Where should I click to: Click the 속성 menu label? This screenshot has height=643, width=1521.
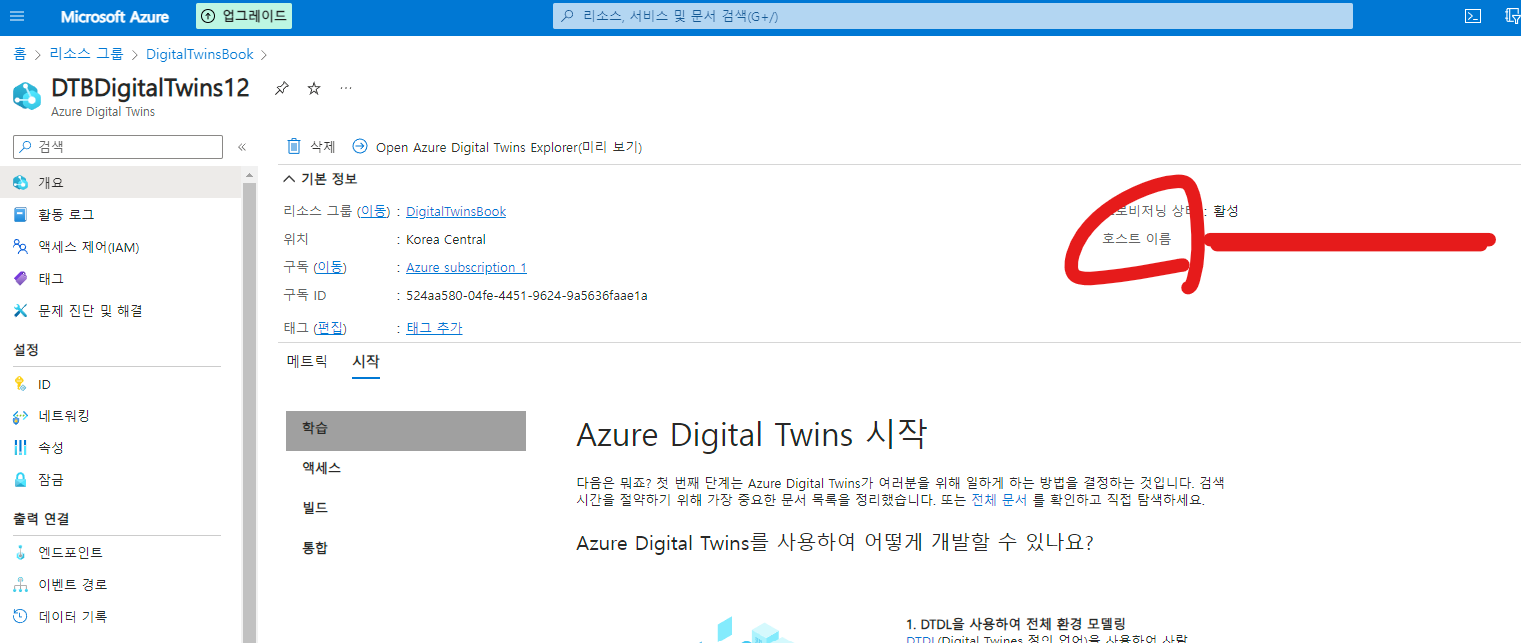[x=51, y=447]
